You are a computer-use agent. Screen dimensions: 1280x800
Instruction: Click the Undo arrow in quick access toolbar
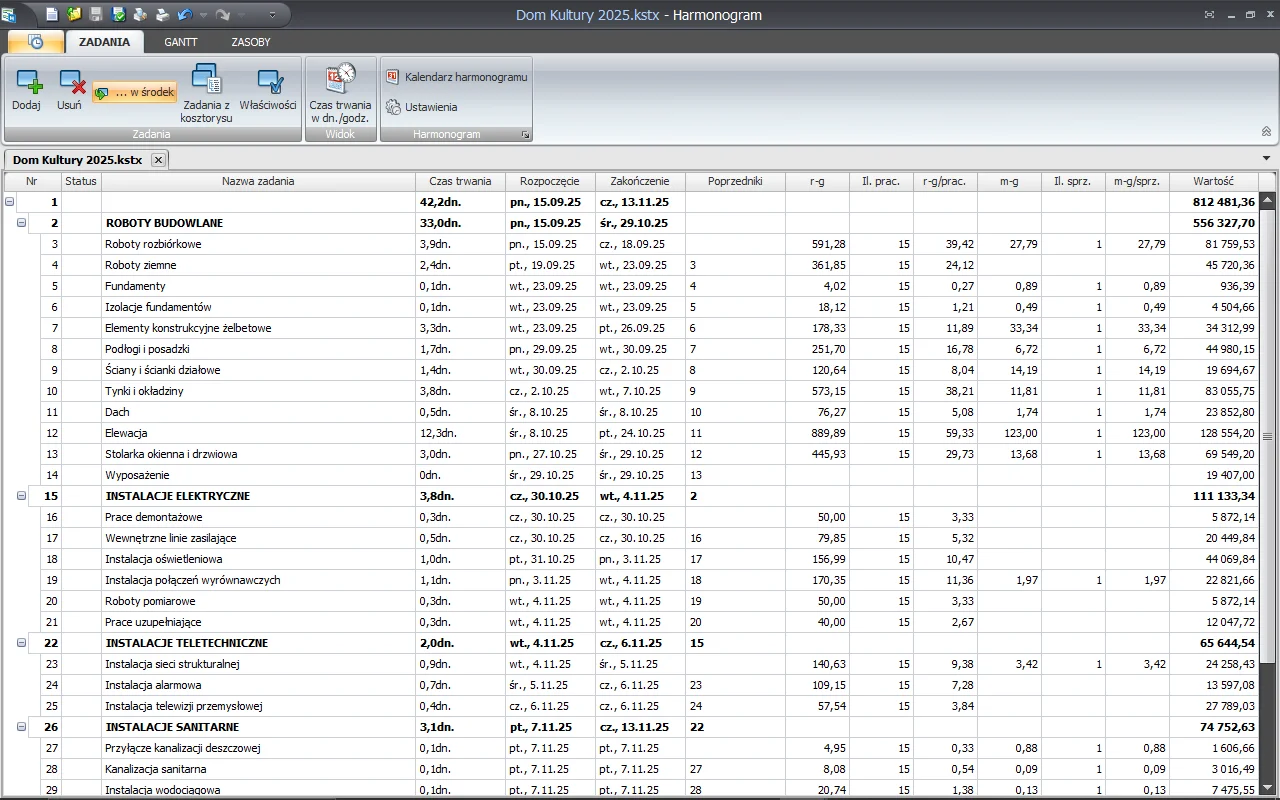[x=184, y=15]
